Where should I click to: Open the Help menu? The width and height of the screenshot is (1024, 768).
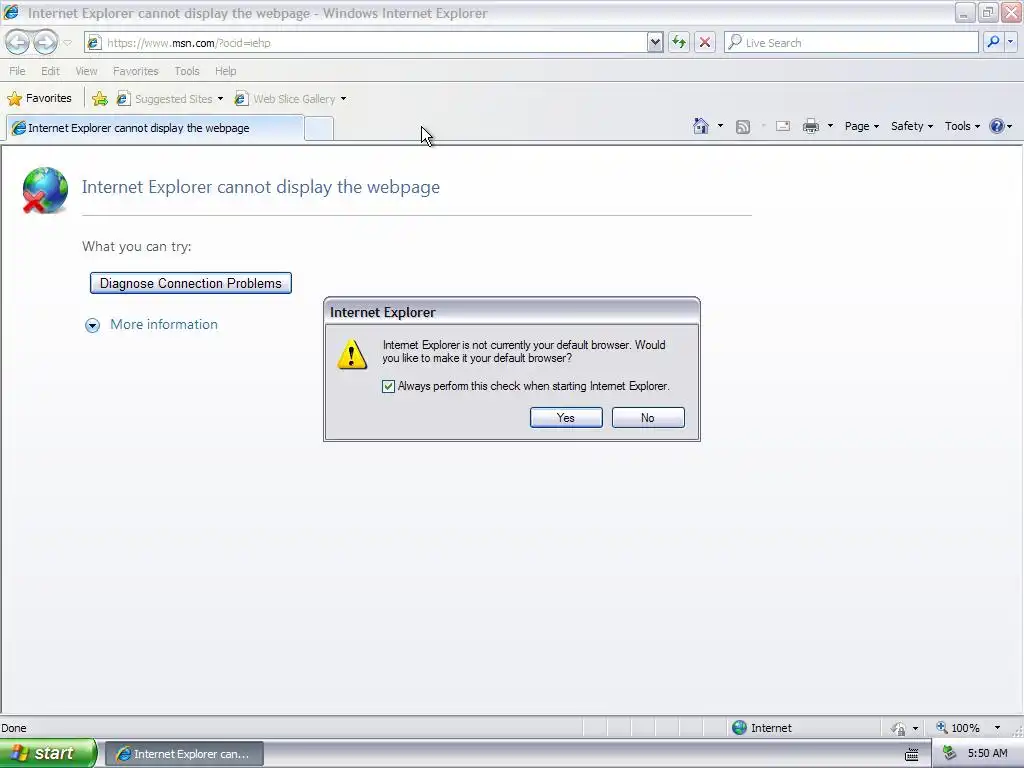(x=226, y=71)
